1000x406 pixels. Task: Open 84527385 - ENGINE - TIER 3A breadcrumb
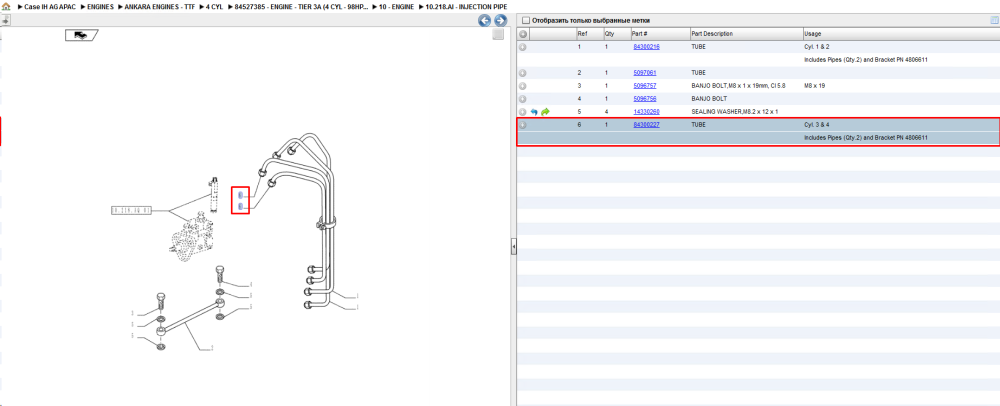[x=302, y=6]
